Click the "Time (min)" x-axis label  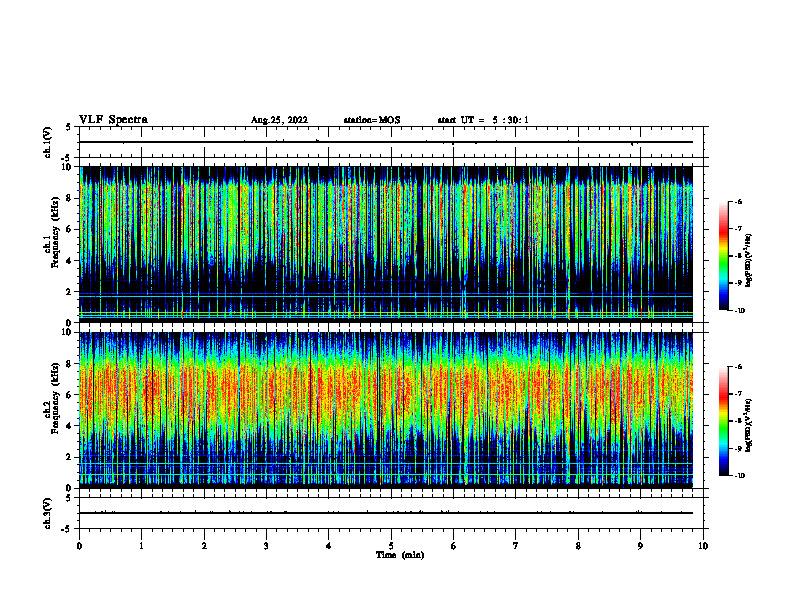[x=400, y=555]
